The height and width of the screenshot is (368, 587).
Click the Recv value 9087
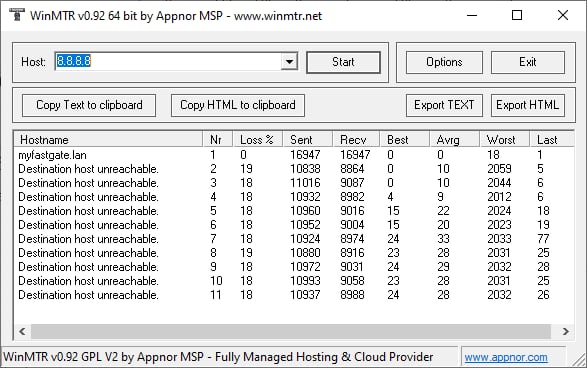(x=352, y=183)
